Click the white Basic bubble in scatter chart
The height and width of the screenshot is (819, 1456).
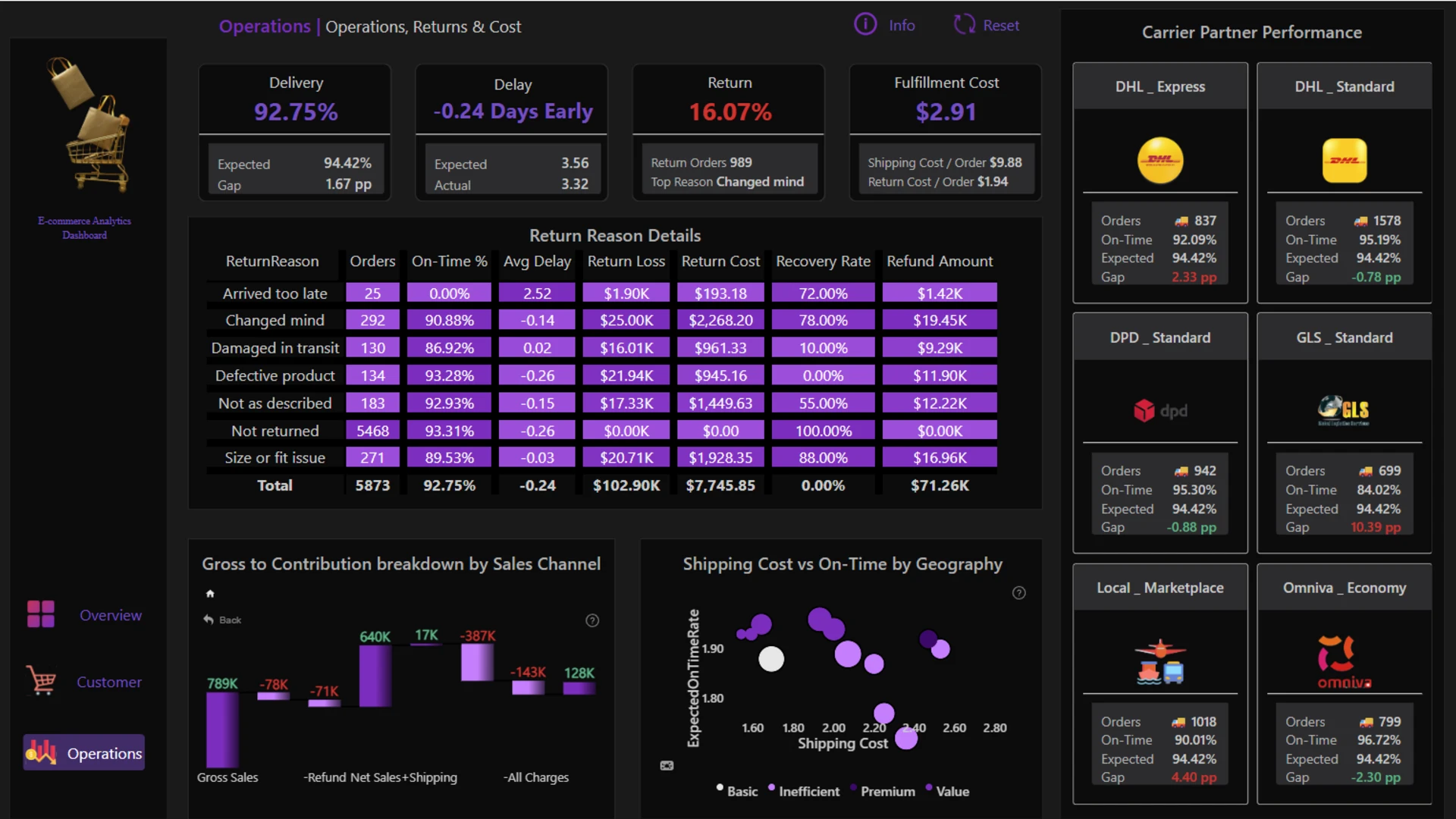pyautogui.click(x=771, y=659)
